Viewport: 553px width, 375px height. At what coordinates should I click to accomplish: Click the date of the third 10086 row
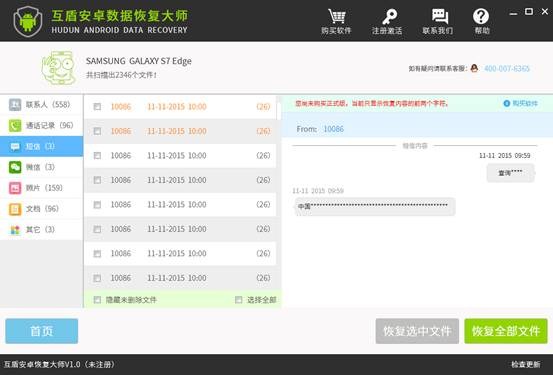177,156
